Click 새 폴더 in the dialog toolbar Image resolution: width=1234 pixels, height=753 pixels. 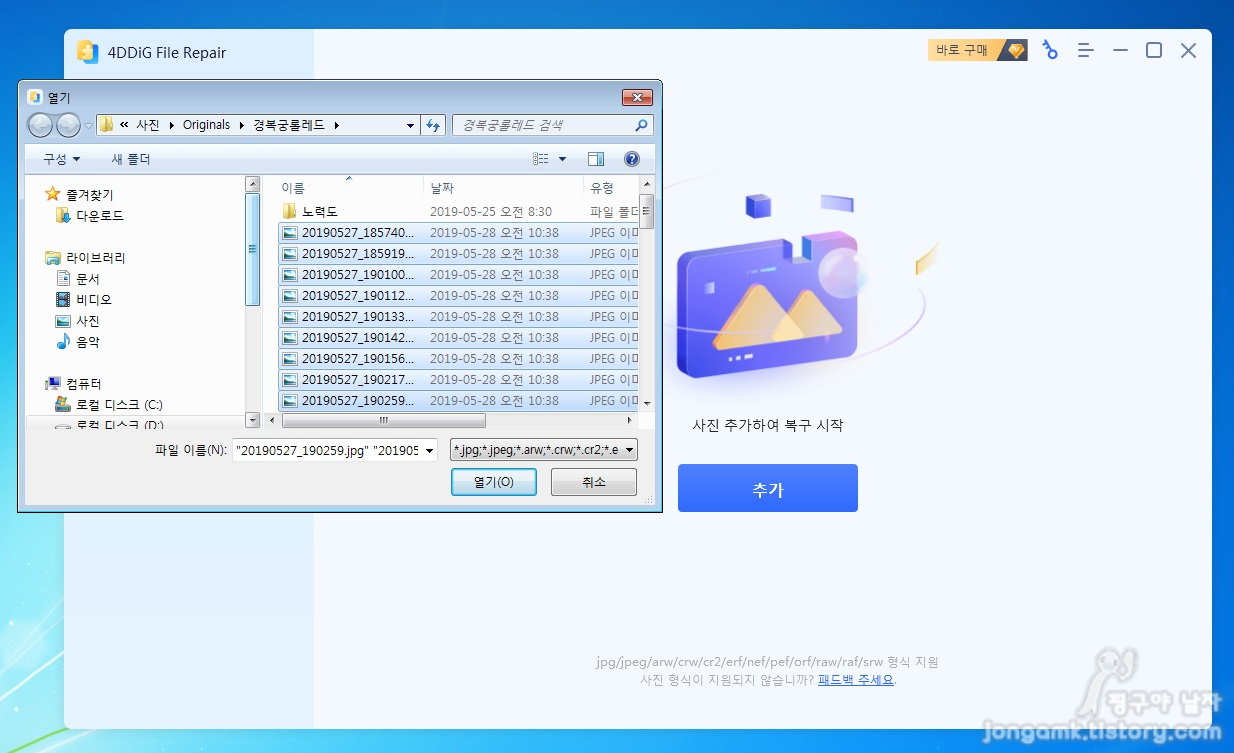point(131,159)
